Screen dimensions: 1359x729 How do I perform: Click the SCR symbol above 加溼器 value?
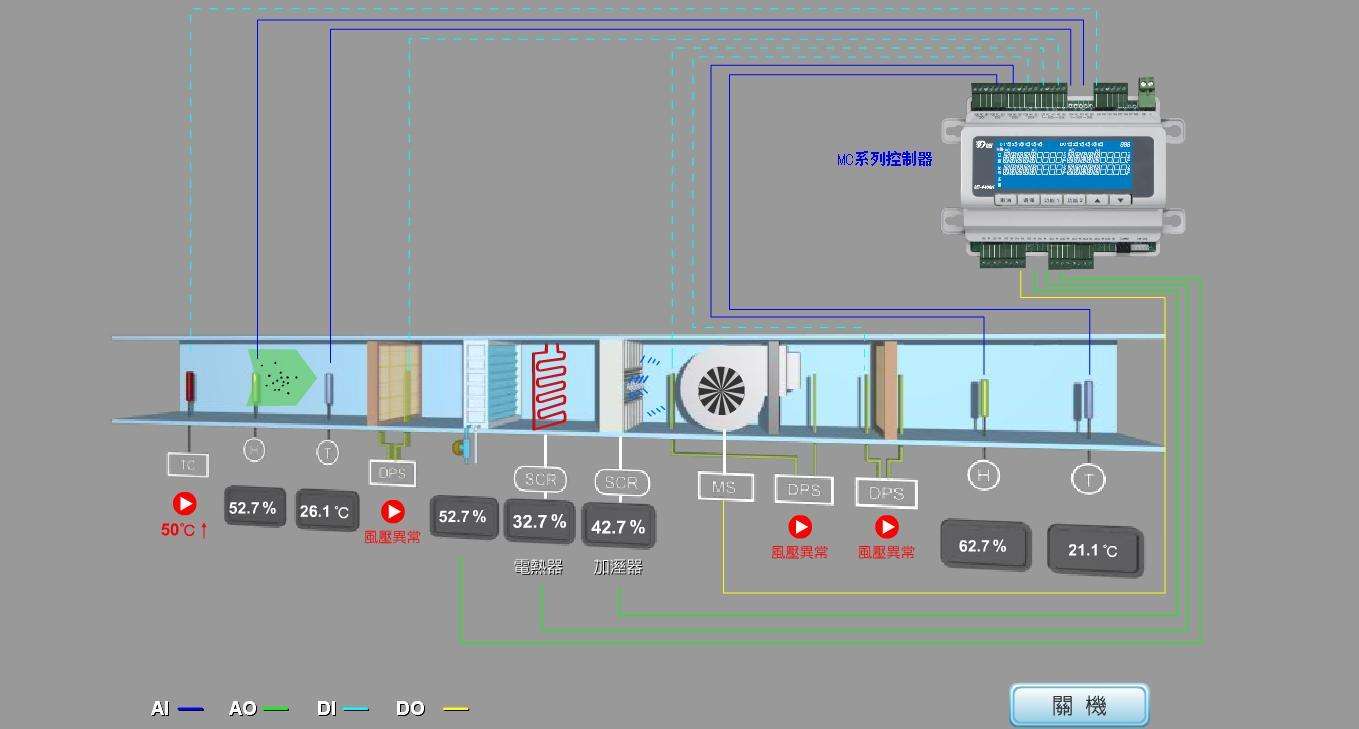point(621,483)
